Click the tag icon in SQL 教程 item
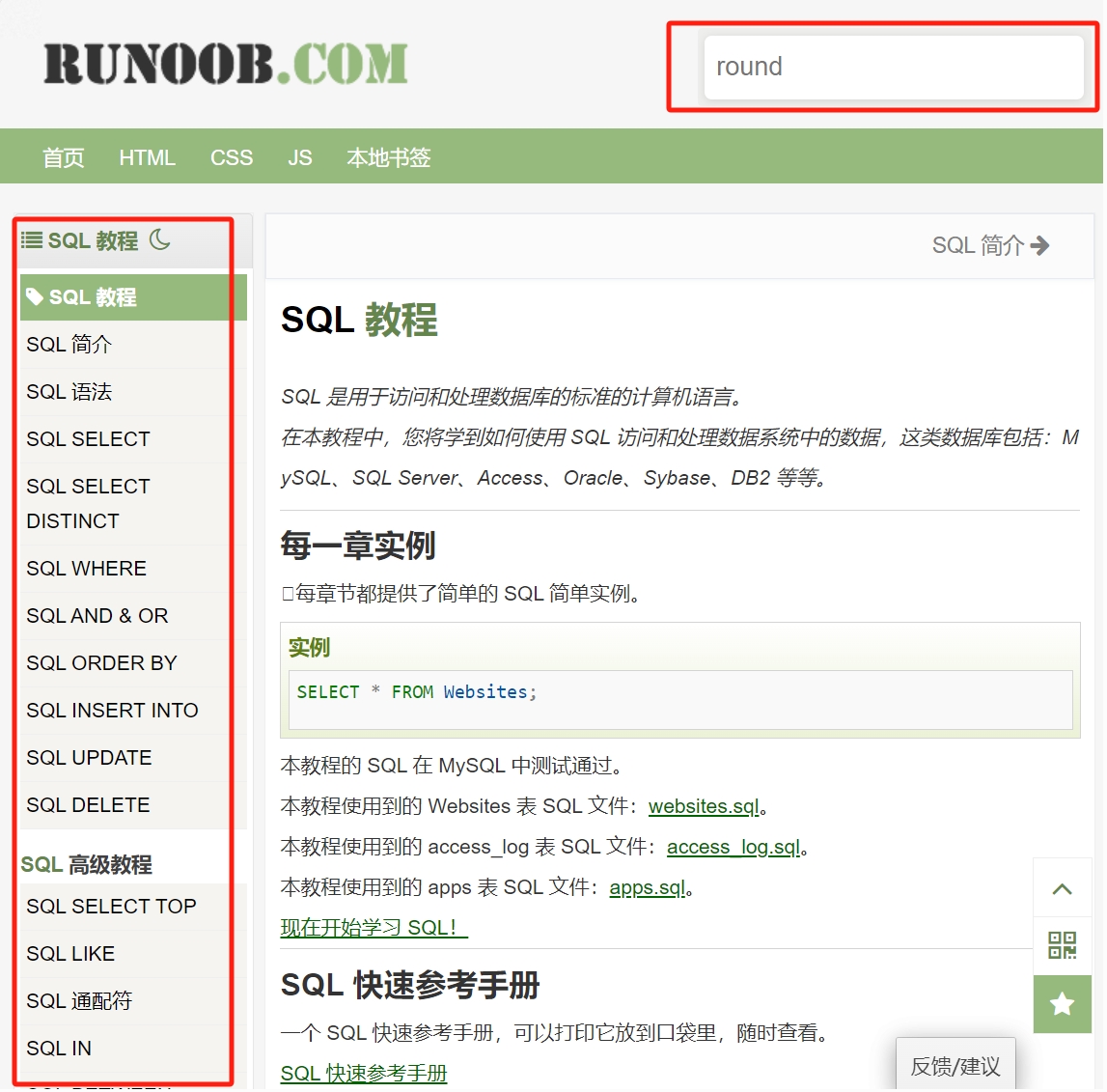The width and height of the screenshot is (1107, 1092). tap(35, 296)
